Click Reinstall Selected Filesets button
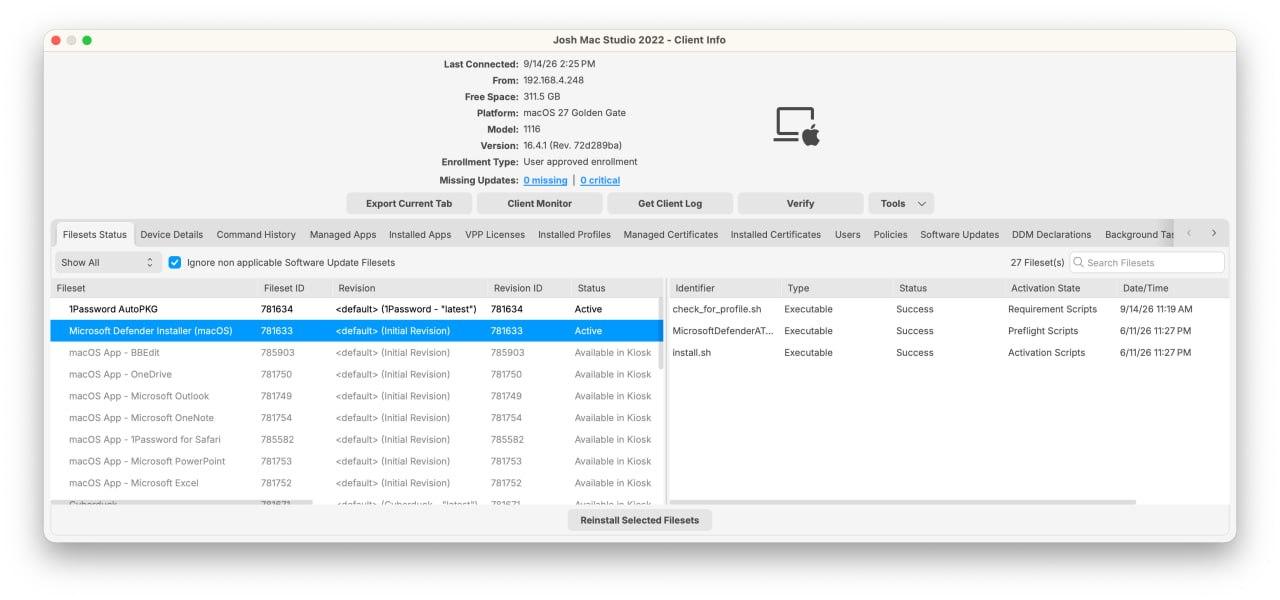Viewport: 1280px width, 600px height. pos(640,520)
